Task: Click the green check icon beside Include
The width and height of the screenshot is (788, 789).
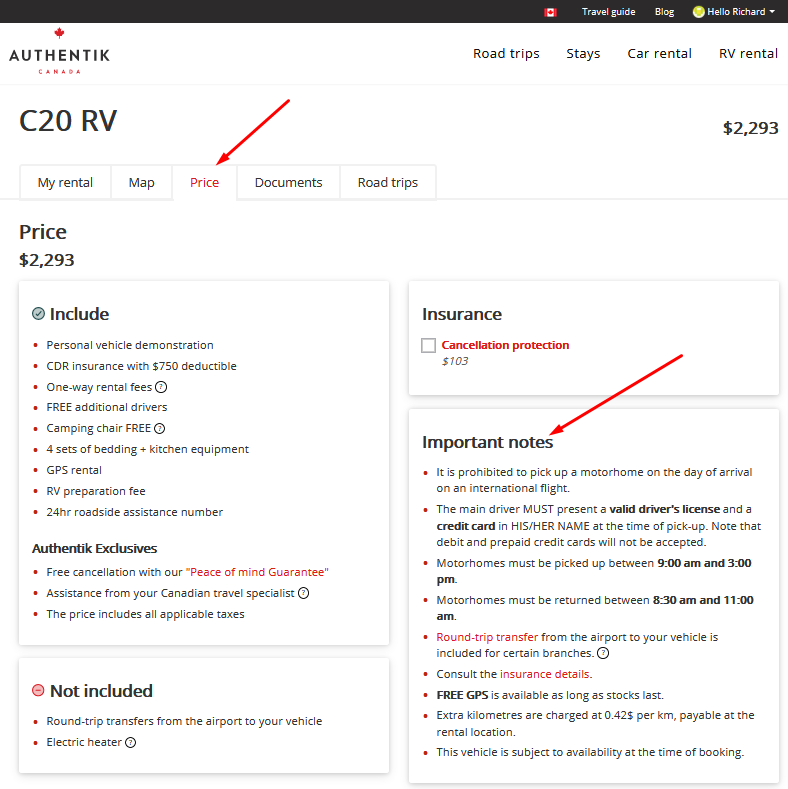Action: [x=38, y=313]
